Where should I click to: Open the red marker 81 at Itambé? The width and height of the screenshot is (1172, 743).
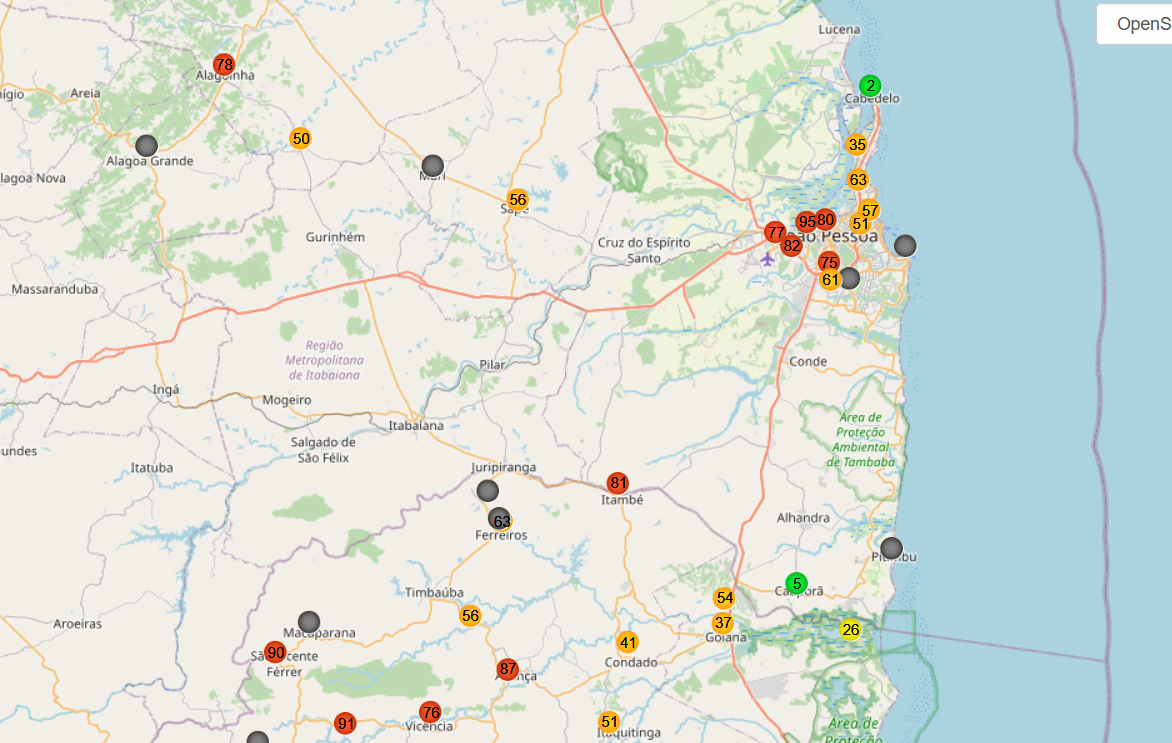pos(617,483)
